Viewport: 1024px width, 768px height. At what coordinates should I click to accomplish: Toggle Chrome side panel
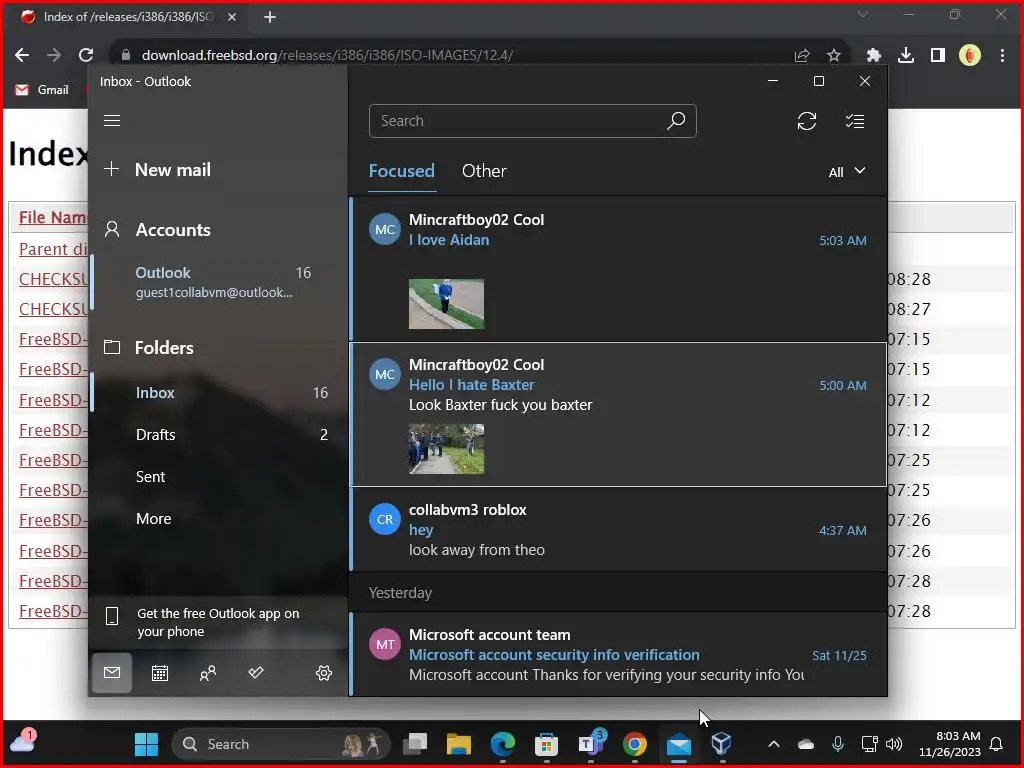pos(938,56)
